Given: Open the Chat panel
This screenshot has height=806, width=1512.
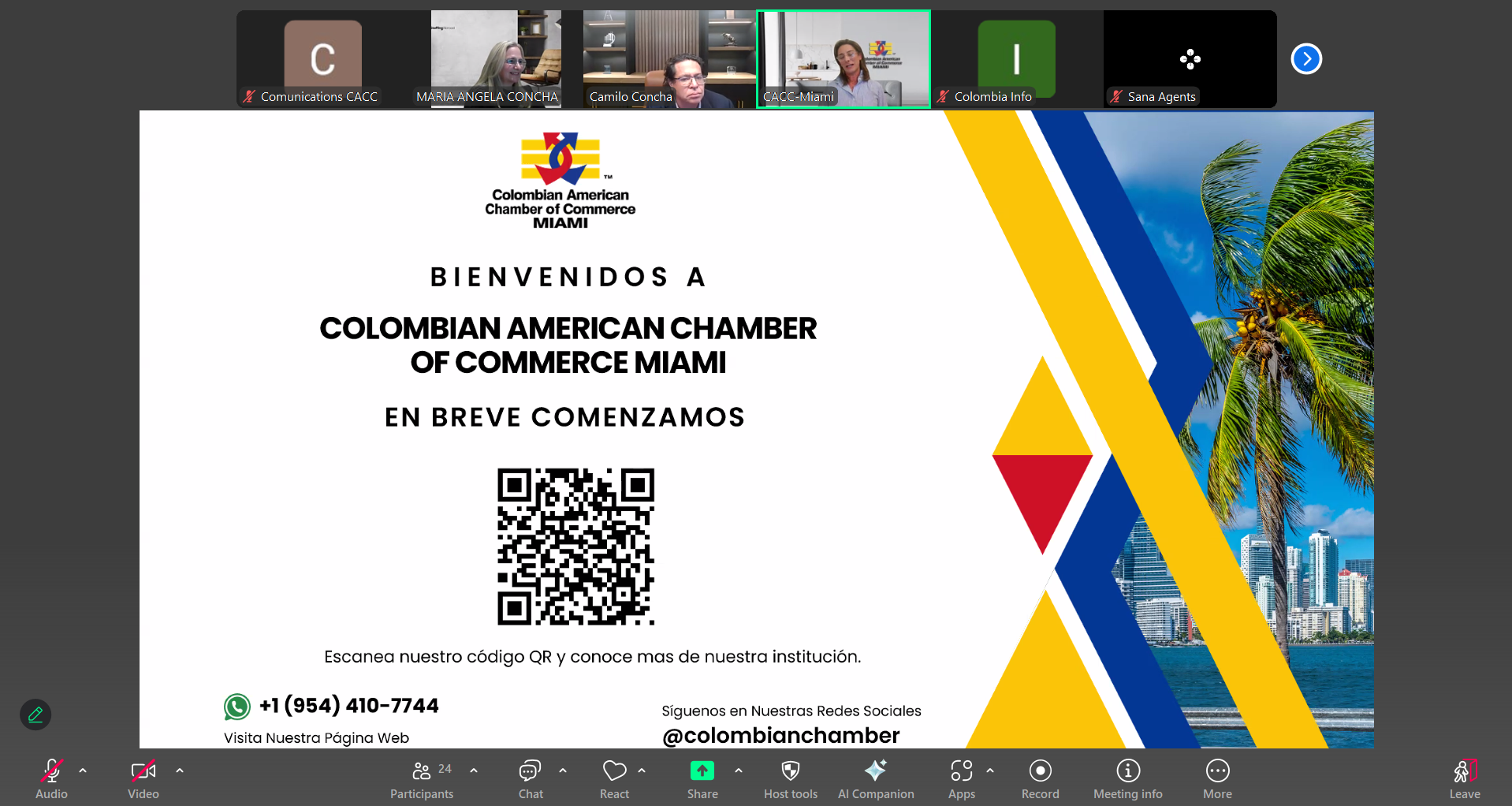Looking at the screenshot, I should [531, 778].
